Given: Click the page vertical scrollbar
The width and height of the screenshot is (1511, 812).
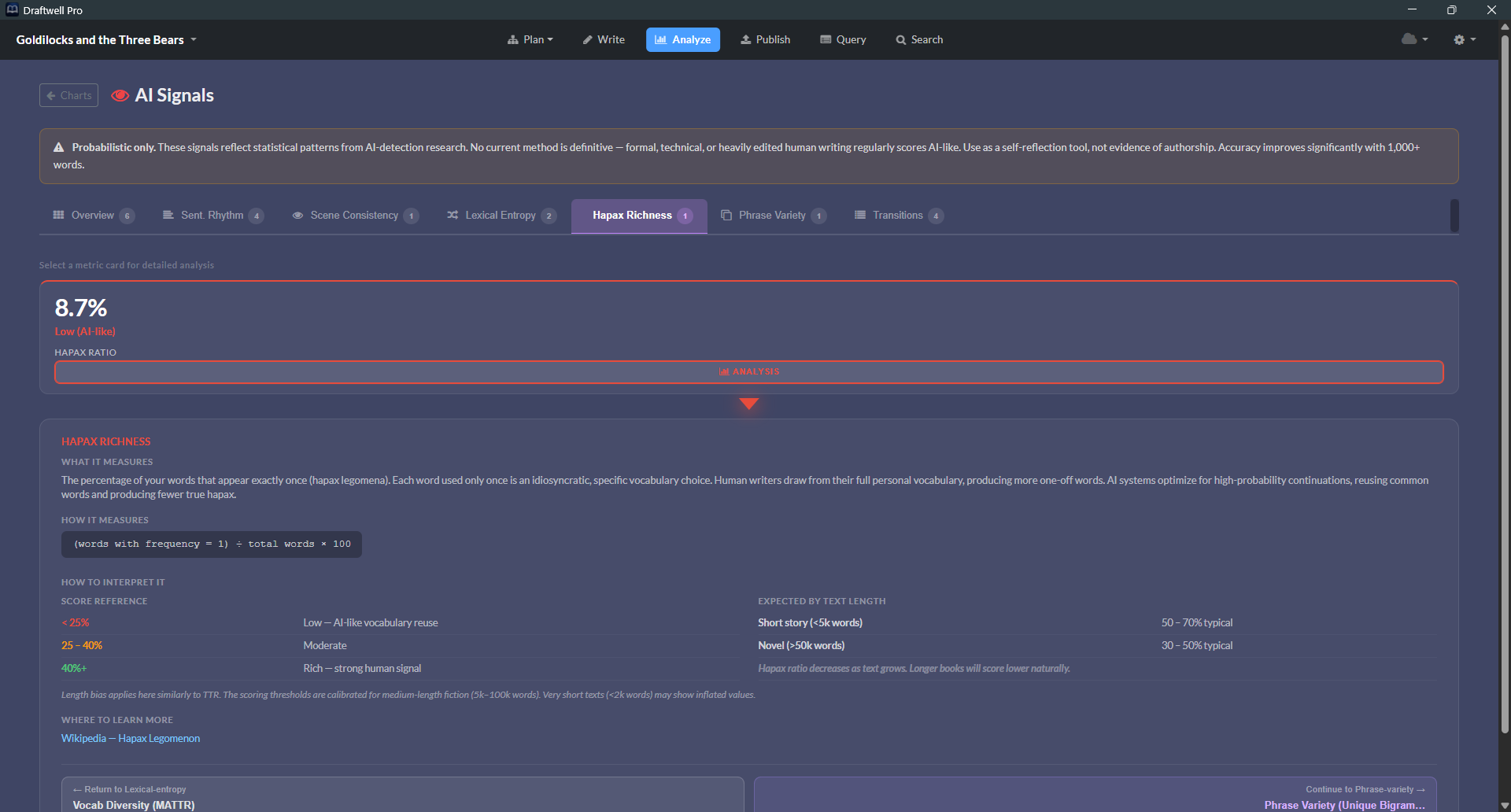Looking at the screenshot, I should click(x=1505, y=384).
